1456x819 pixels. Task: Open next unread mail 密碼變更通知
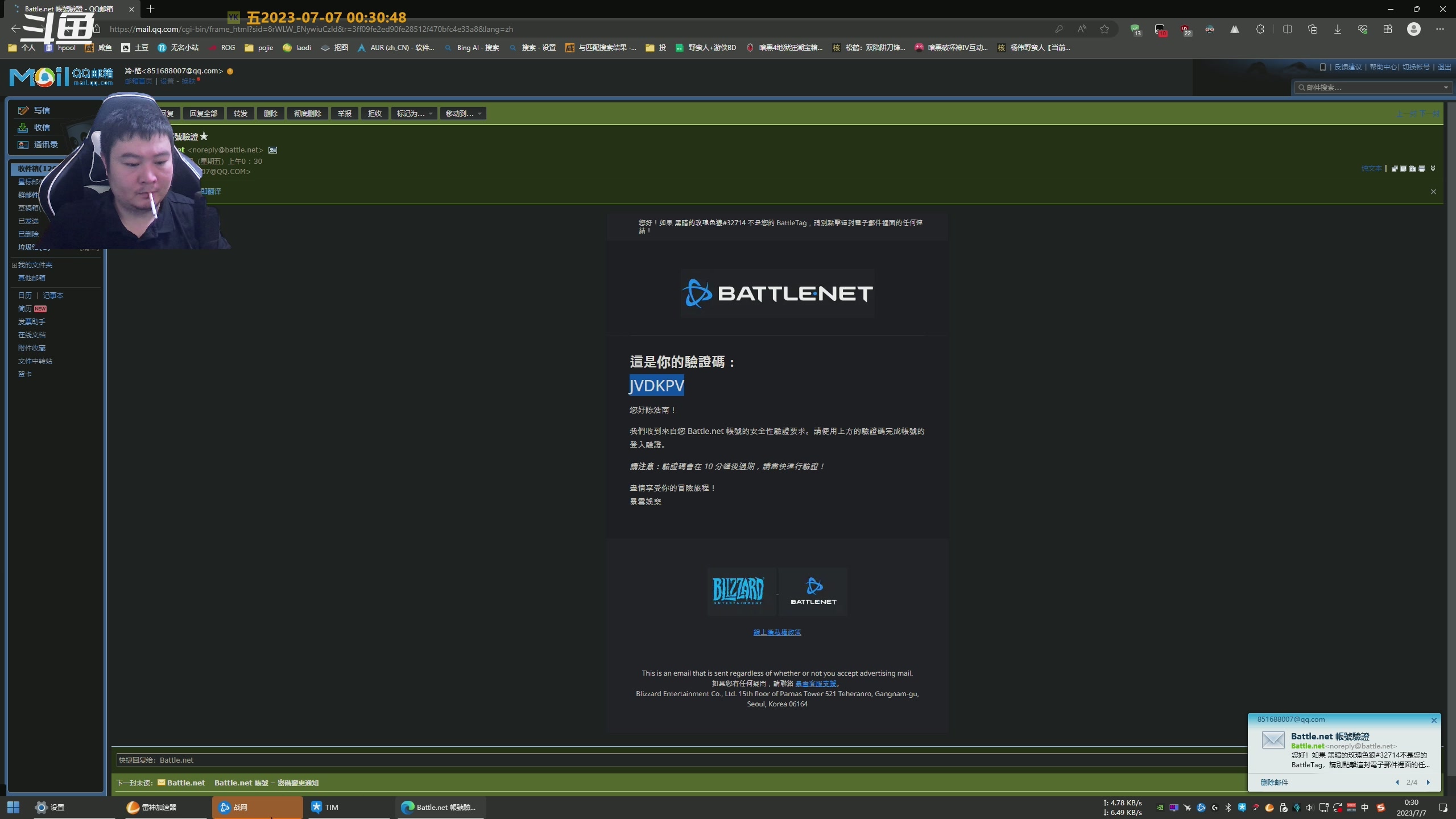[x=266, y=783]
